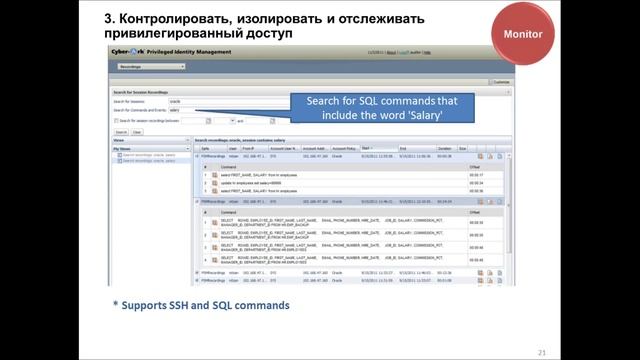Screen dimensions: 640x360
Task: Click the middle action icon on the third session row
Action: pyautogui.click(x=490, y=273)
